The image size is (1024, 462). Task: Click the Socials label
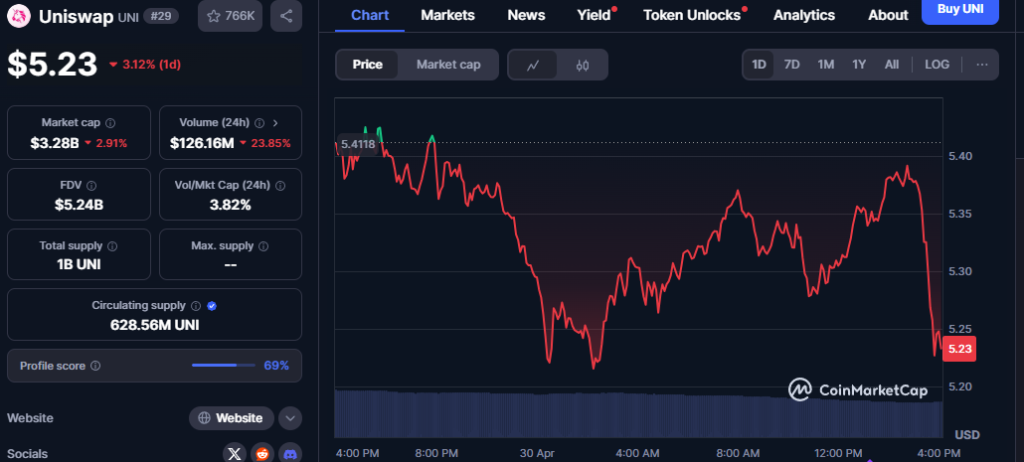[27, 454]
